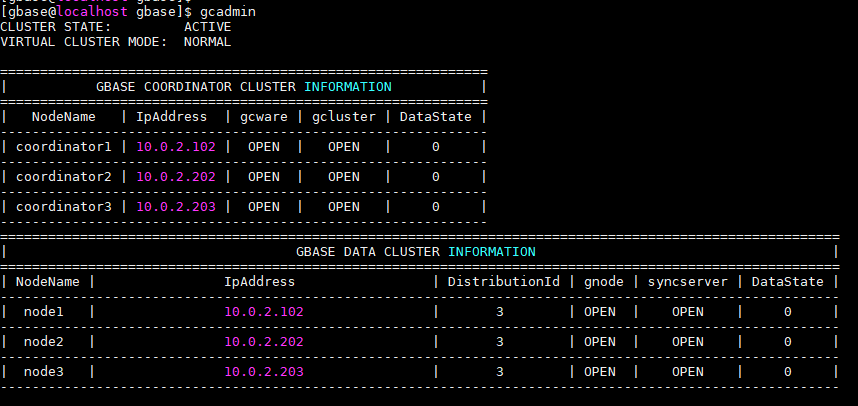Screen dimensions: 858x406
Task: Click cyan 'INFORMATION' in the coordinator cluster heading
Action: (348, 87)
